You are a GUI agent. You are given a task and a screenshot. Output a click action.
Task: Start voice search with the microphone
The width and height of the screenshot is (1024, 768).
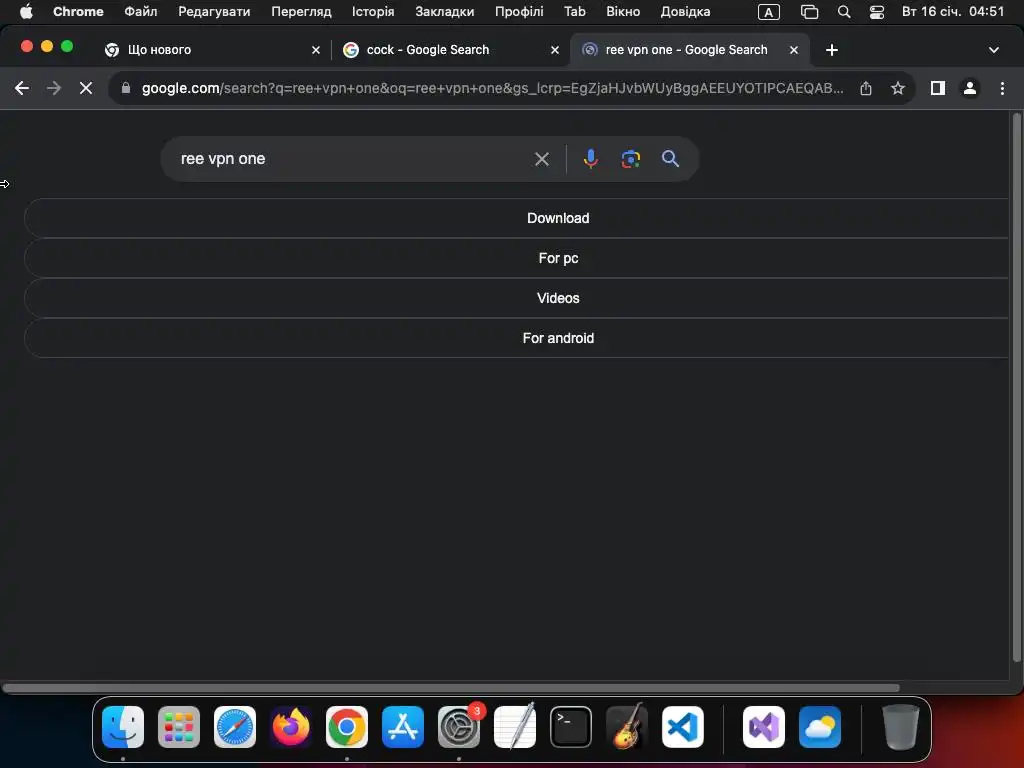[x=590, y=159]
